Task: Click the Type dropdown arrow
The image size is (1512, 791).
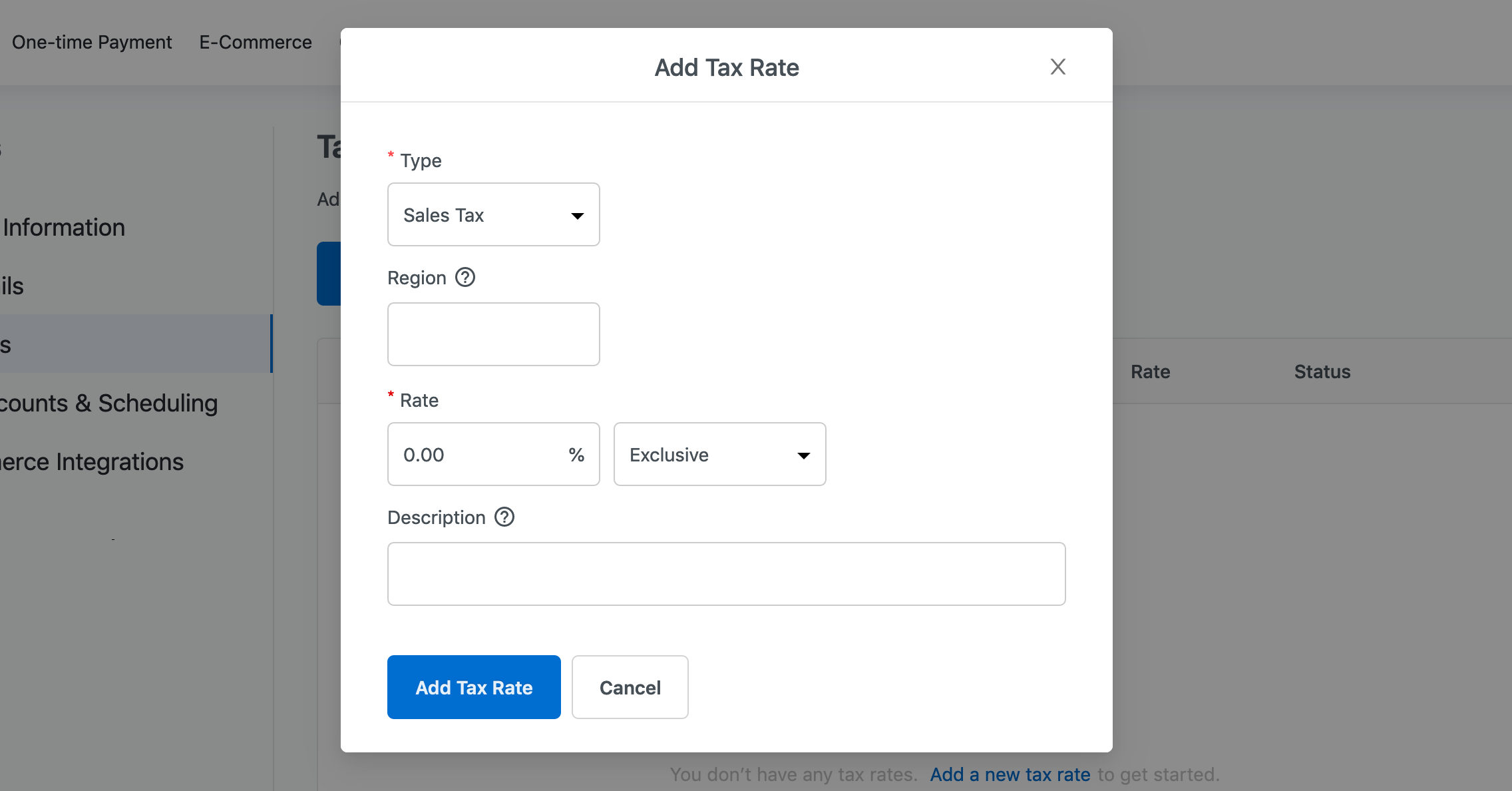Action: coord(577,215)
